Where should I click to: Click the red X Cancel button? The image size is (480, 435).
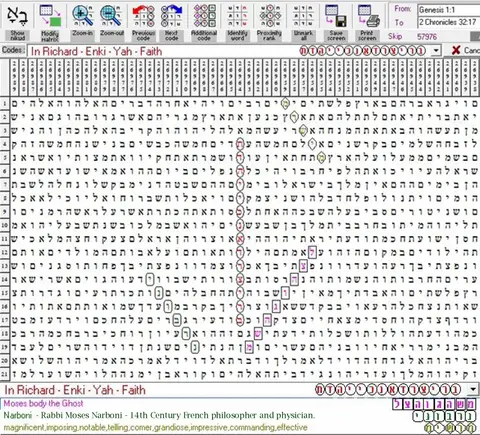[x=465, y=50]
